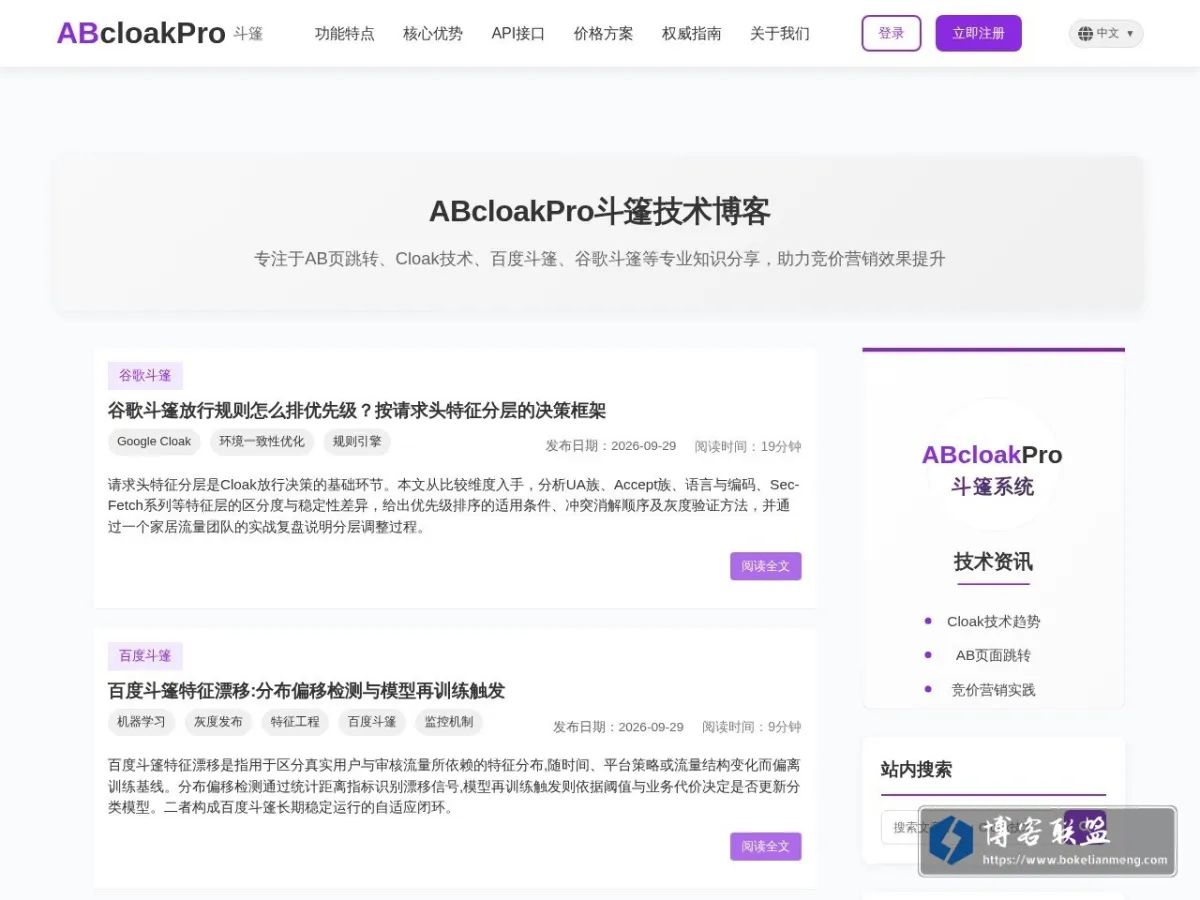Open the 中文 language dropdown
Viewport: 1200px width, 900px height.
click(x=1106, y=33)
